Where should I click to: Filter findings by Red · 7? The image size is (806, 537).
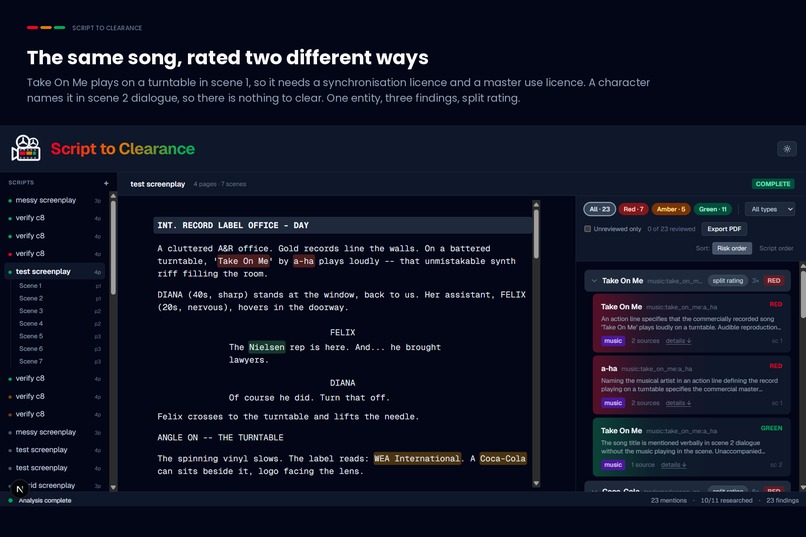coord(633,209)
